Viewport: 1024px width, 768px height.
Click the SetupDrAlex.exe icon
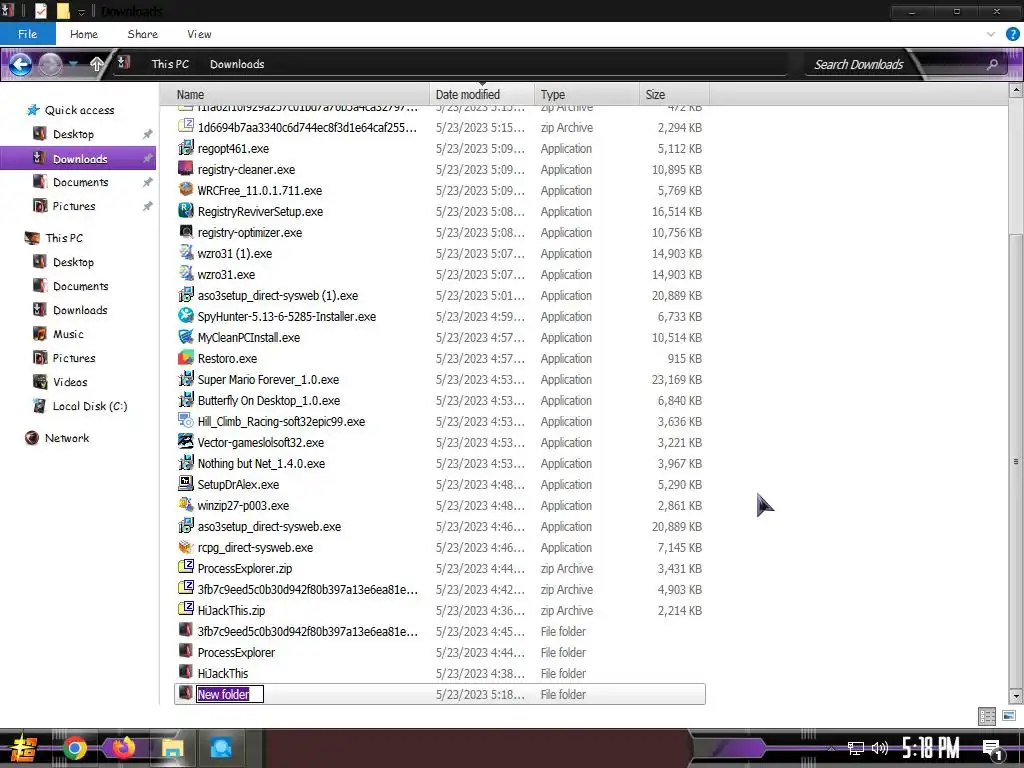point(186,484)
